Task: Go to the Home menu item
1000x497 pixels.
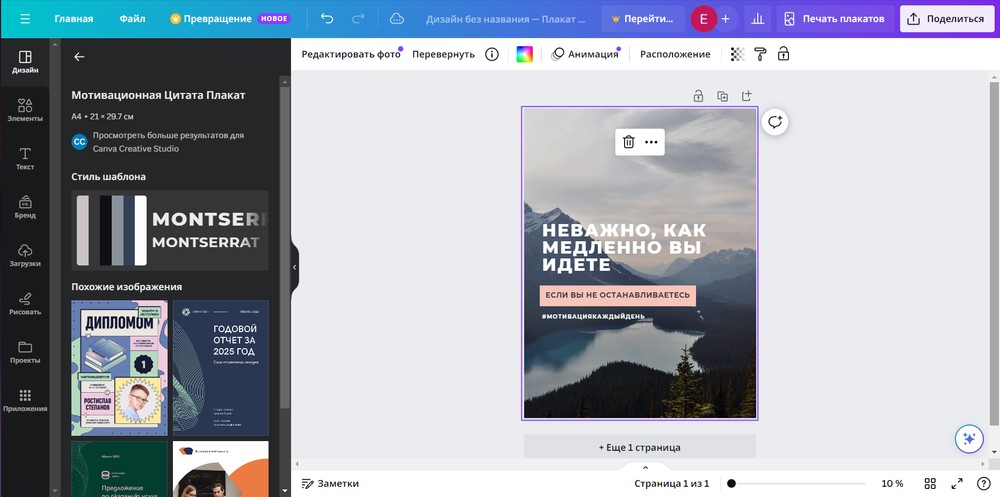Action: (x=74, y=19)
